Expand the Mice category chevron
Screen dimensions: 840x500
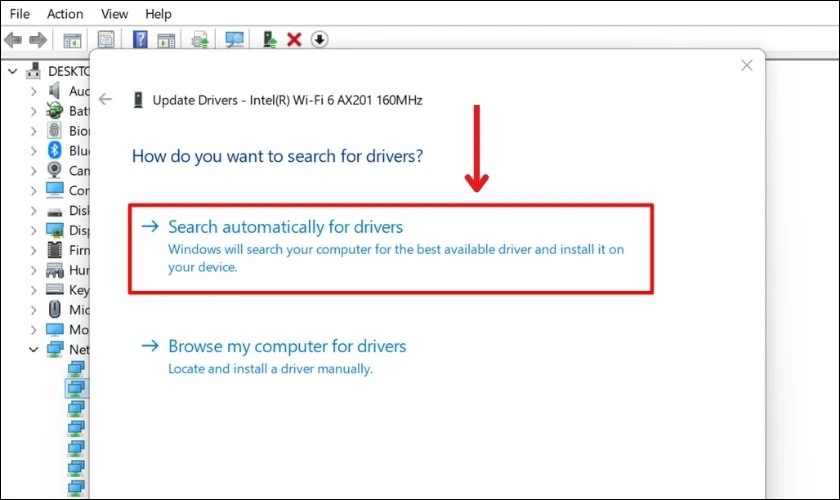[x=33, y=310]
